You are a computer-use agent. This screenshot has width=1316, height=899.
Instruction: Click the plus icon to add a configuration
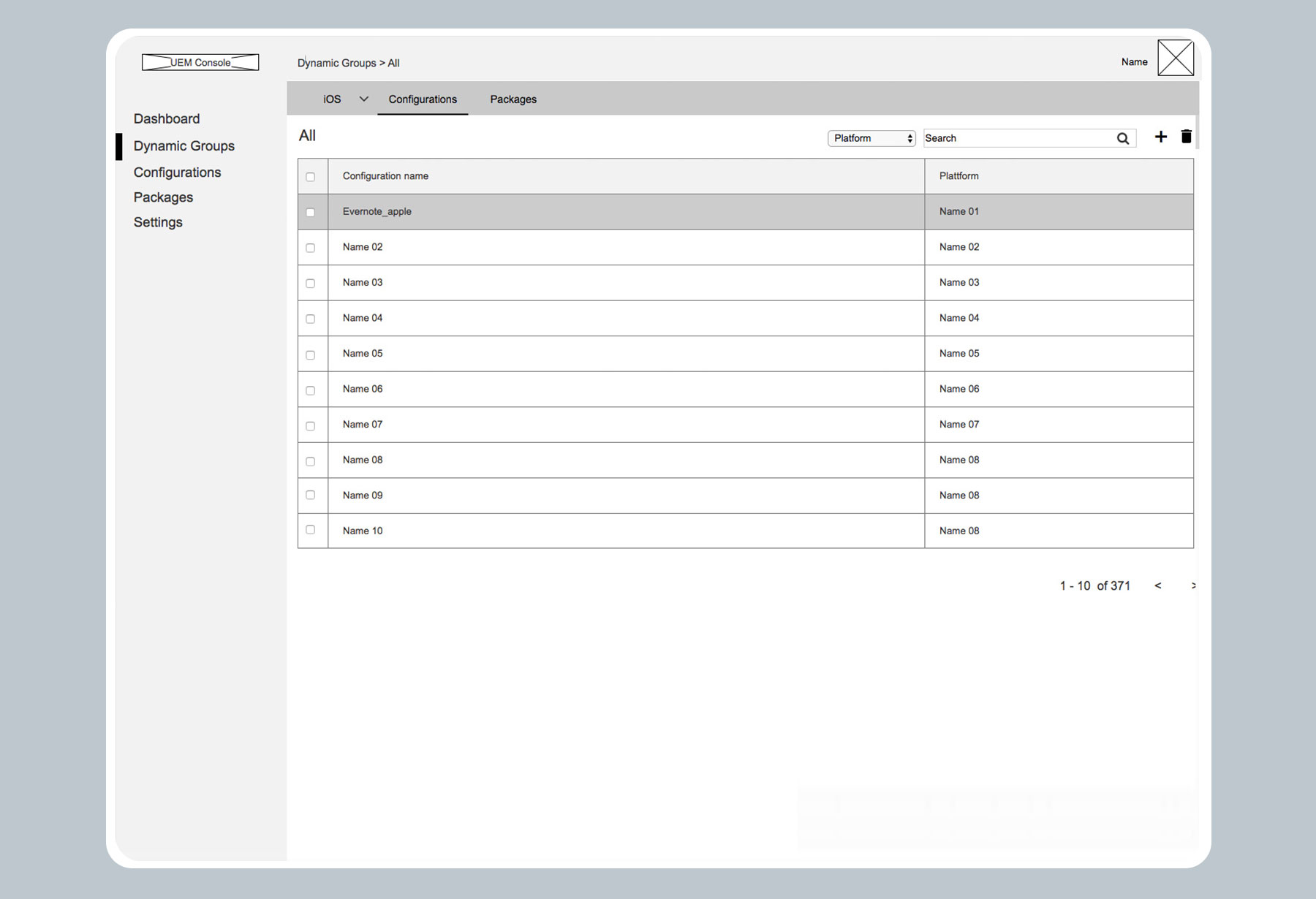[x=1161, y=137]
